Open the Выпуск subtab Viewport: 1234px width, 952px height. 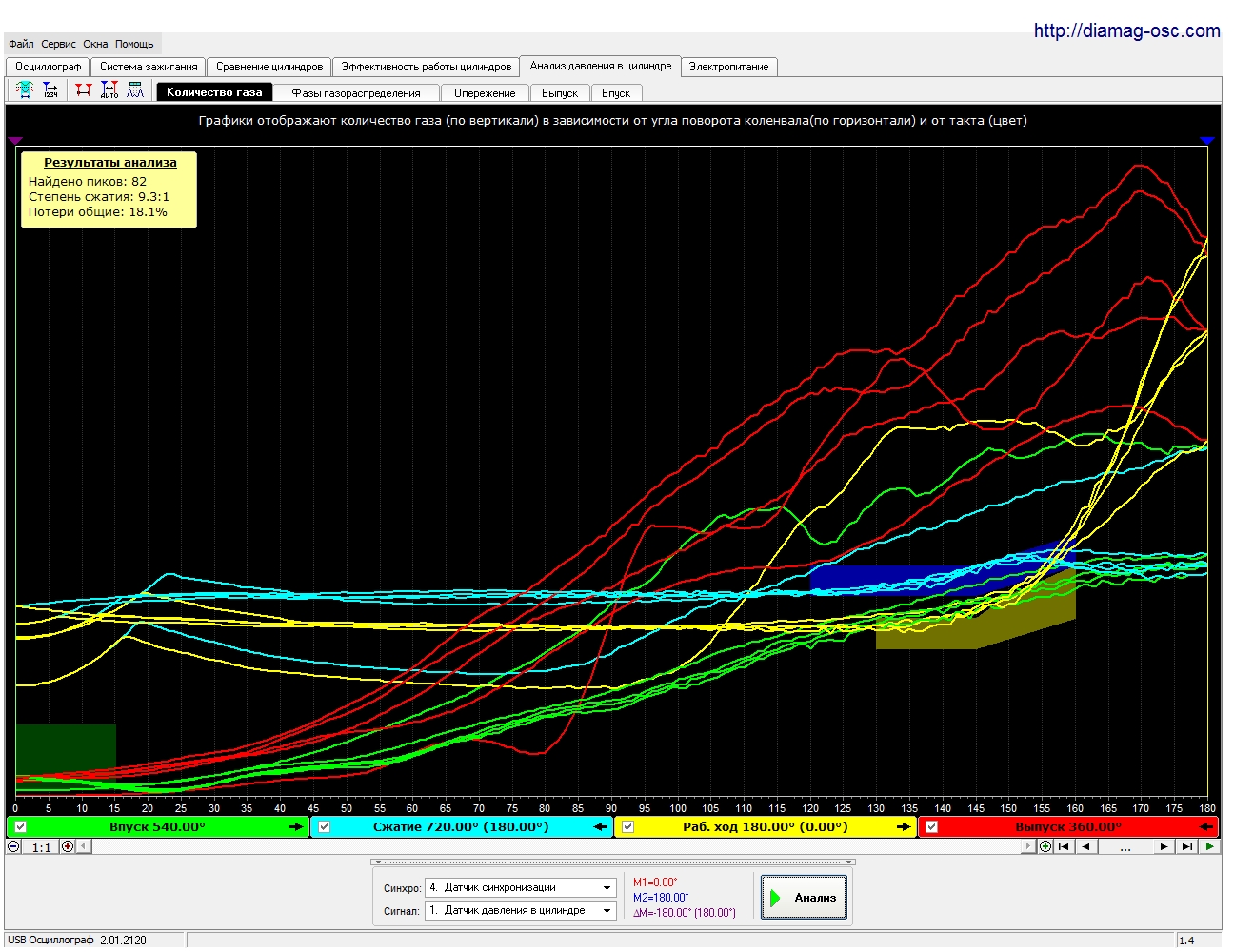[560, 93]
